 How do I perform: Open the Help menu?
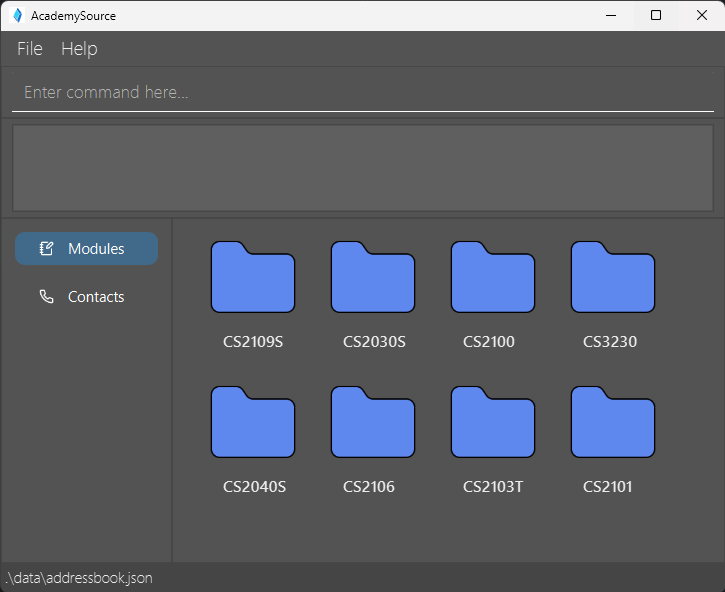tap(79, 49)
